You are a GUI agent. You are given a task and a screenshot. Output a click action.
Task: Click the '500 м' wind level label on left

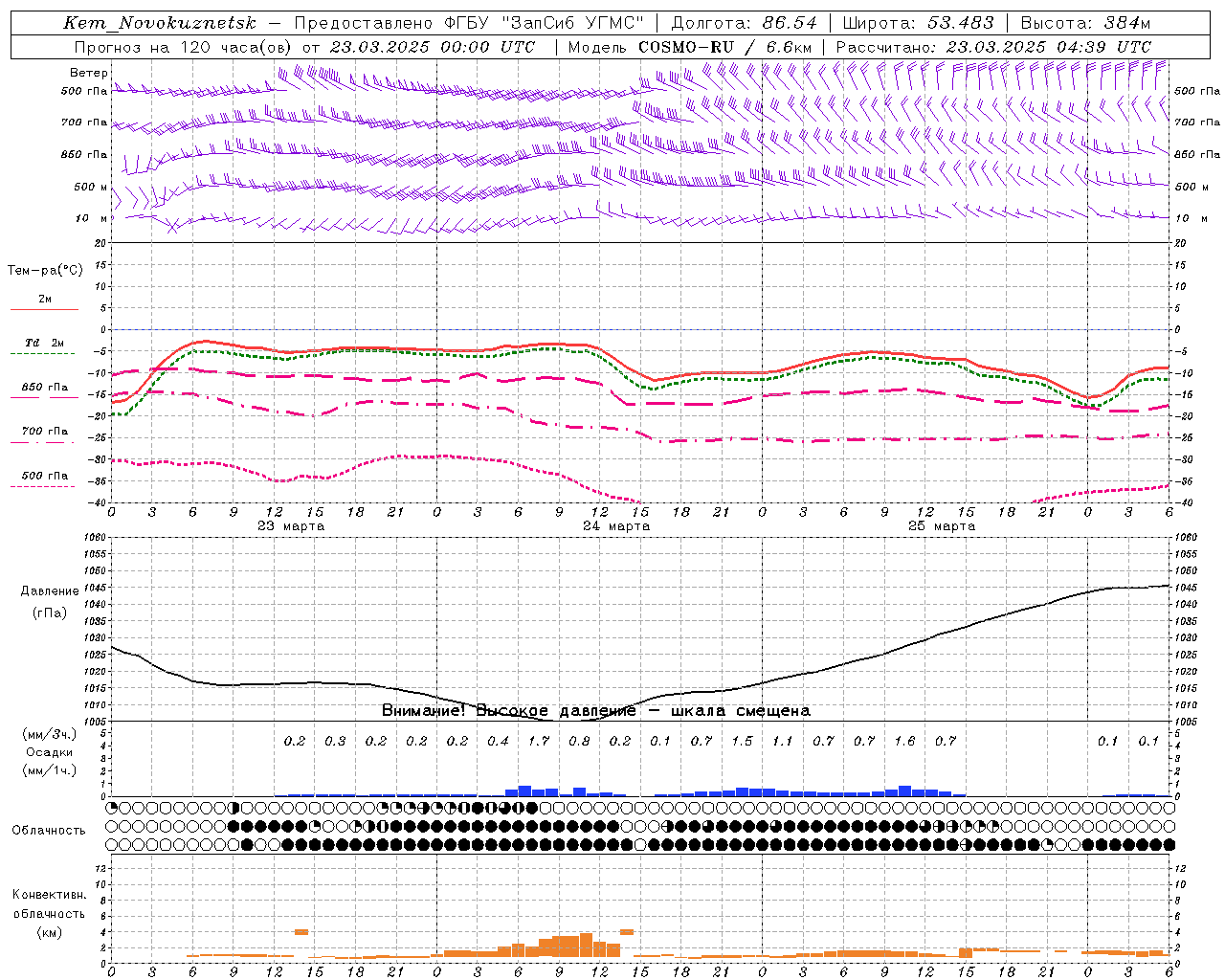(x=91, y=187)
